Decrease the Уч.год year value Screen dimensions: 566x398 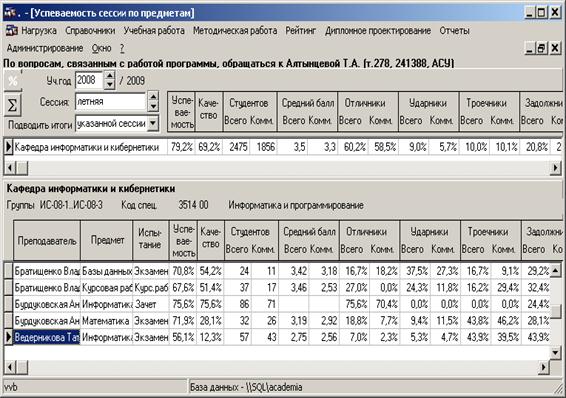(x=109, y=85)
